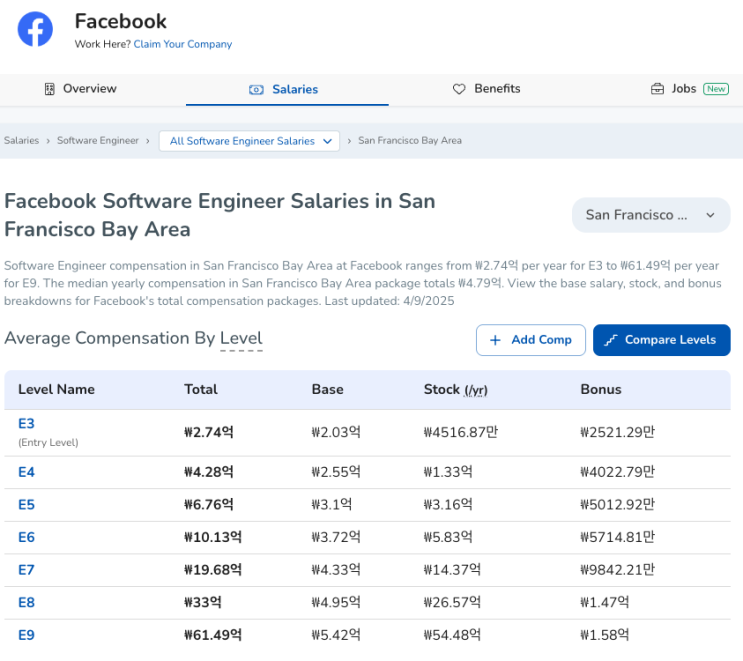Screen dimensions: 743x661
Task: Click E4 bonus ₩4022.79만
Action: pos(618,472)
